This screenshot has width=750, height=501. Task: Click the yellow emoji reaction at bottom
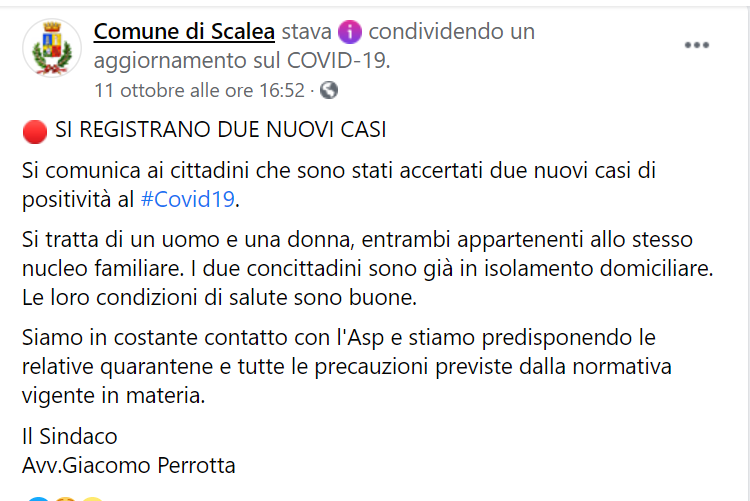click(x=93, y=499)
